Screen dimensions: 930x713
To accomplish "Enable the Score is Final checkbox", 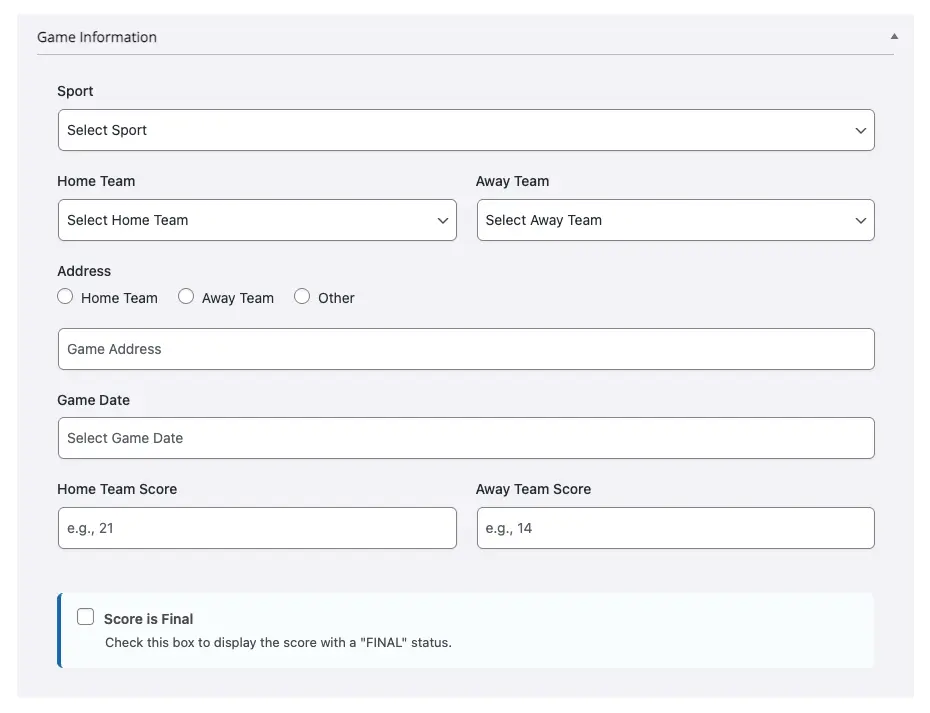I will click(x=86, y=617).
